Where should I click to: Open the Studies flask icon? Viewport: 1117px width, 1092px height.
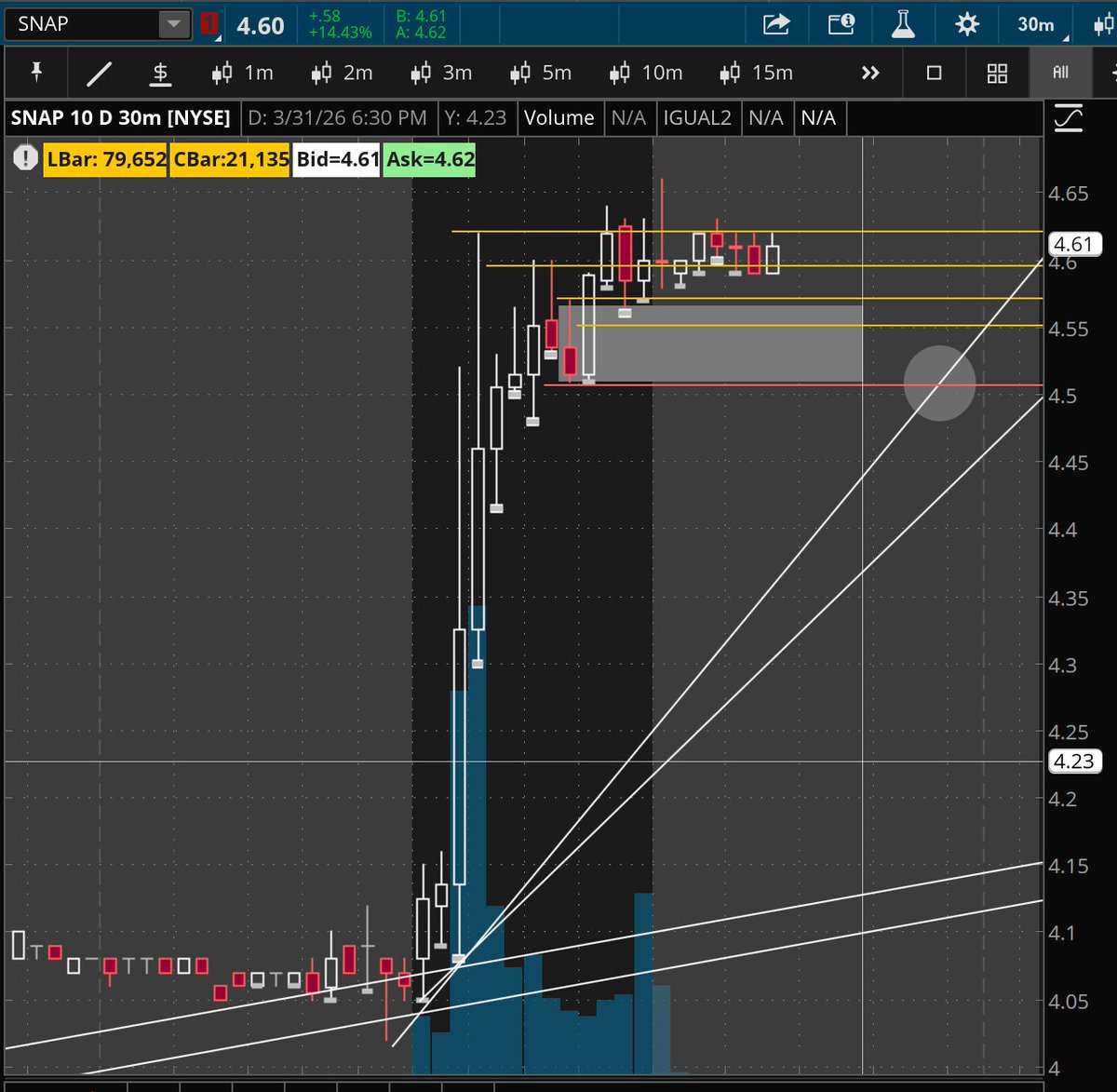pyautogui.click(x=903, y=24)
